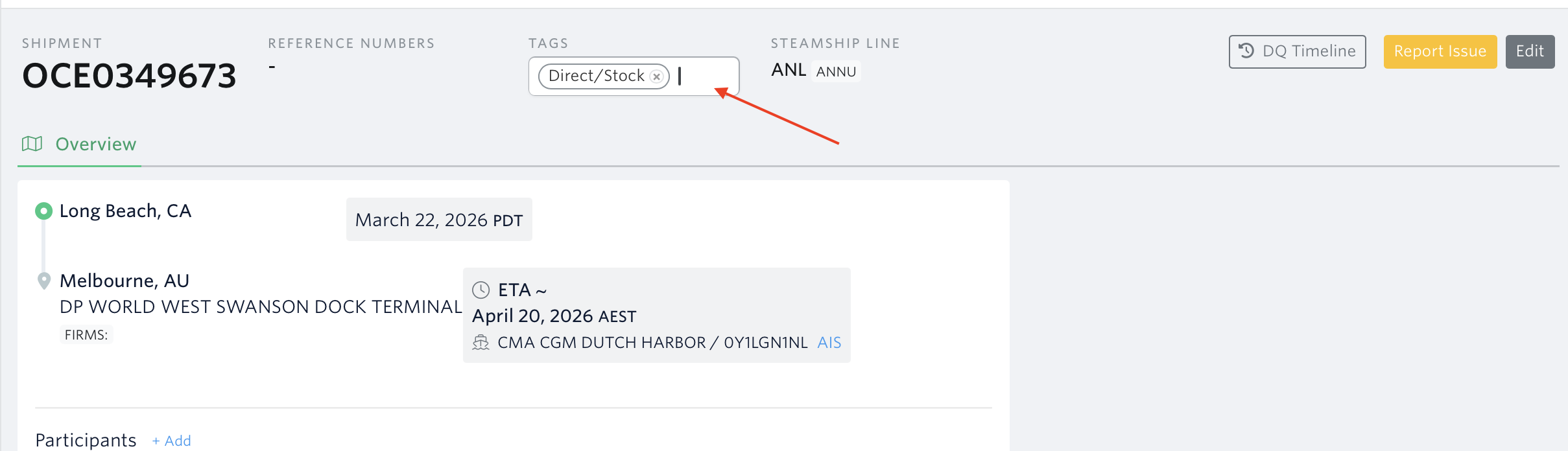Image resolution: width=1568 pixels, height=451 pixels.
Task: Remove the Direct/Stock tag
Action: pyautogui.click(x=657, y=76)
